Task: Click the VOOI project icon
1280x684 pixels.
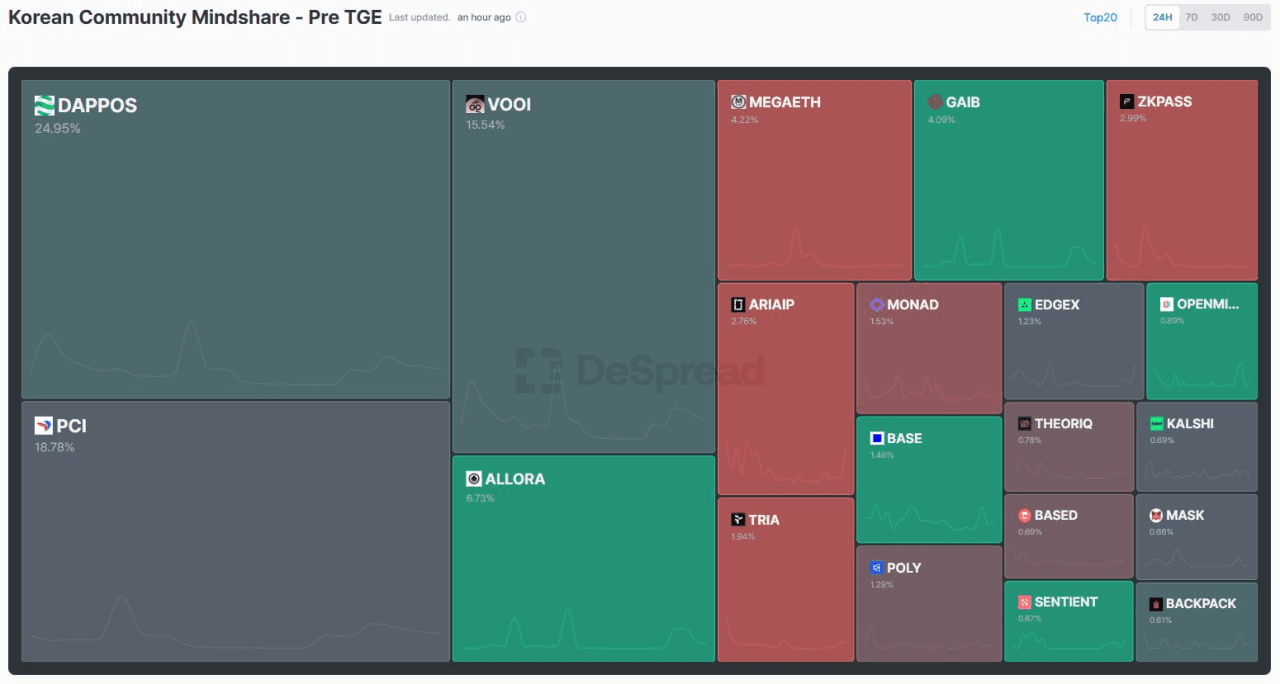Action: [475, 105]
